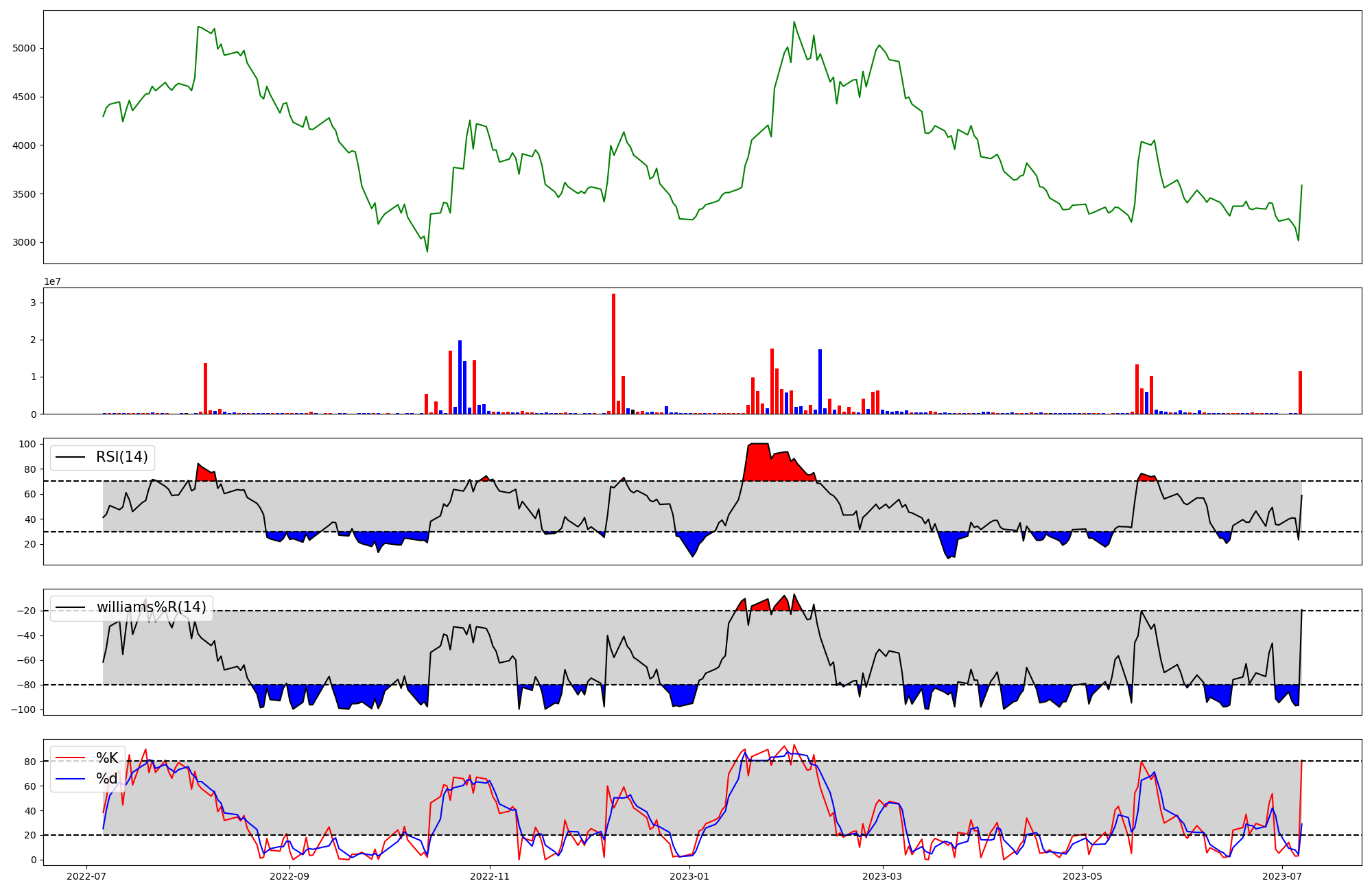The width and height of the screenshot is (1372, 892).
Task: Click the RSI(14) legend label
Action: point(121,457)
